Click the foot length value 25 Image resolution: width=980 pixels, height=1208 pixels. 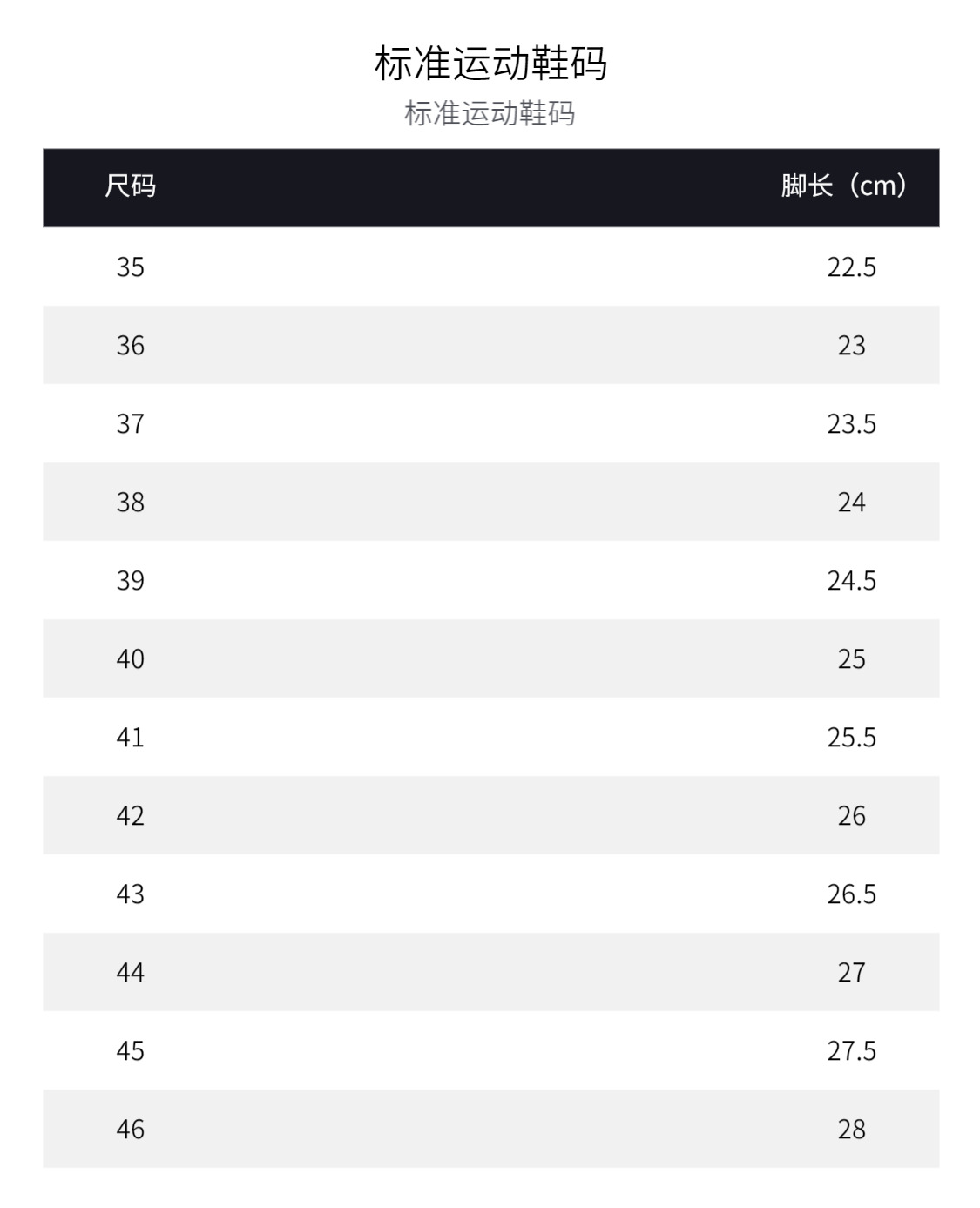pos(851,658)
